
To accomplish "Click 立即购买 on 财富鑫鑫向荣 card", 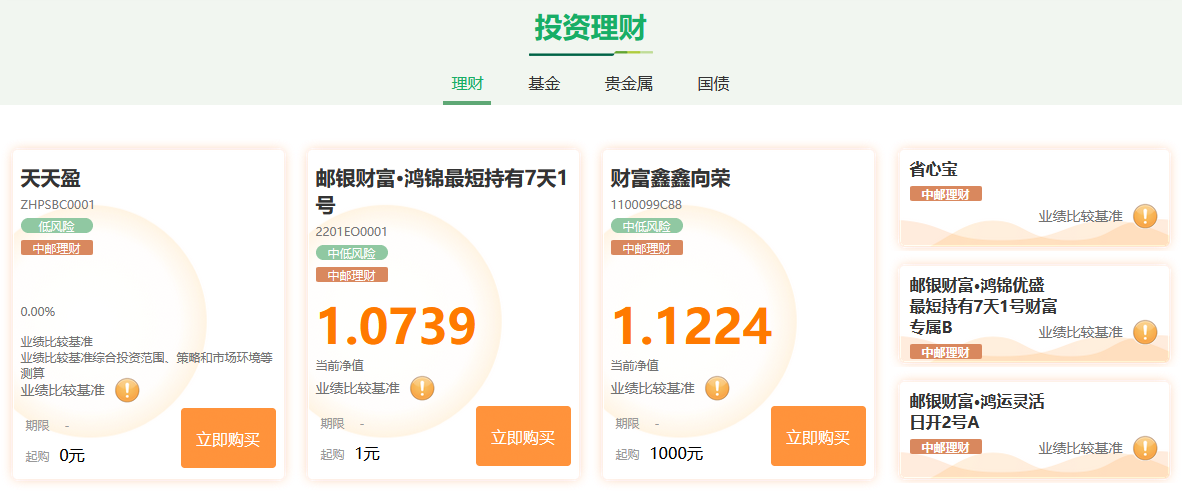I will [818, 436].
